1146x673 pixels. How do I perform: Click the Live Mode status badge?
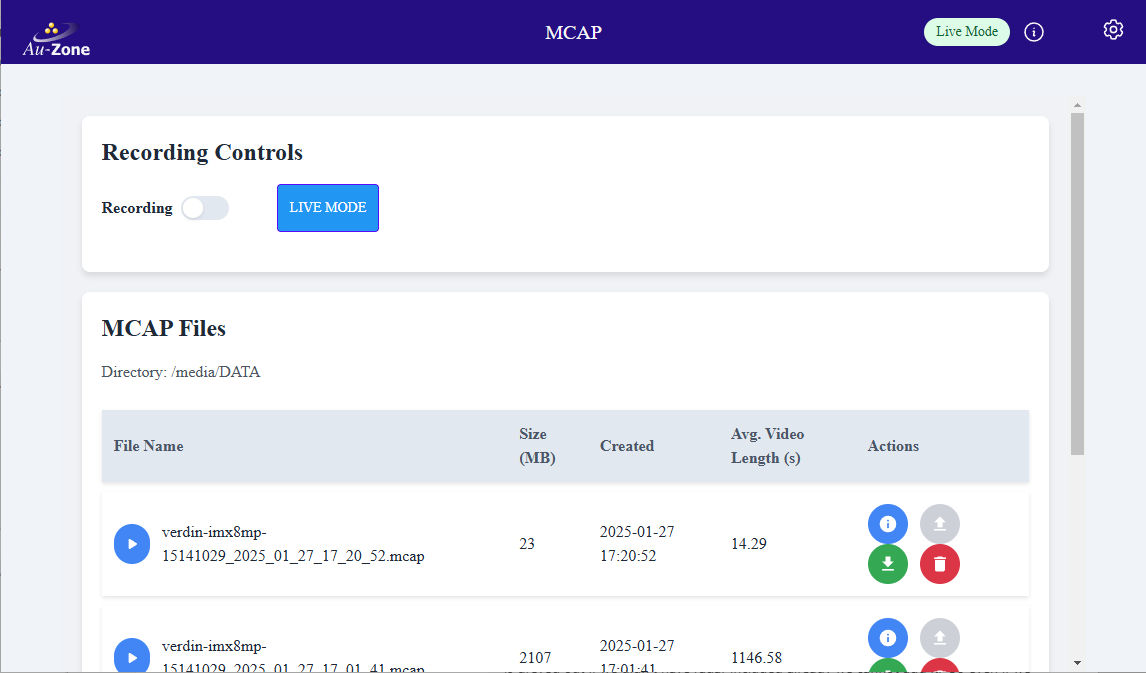(966, 31)
